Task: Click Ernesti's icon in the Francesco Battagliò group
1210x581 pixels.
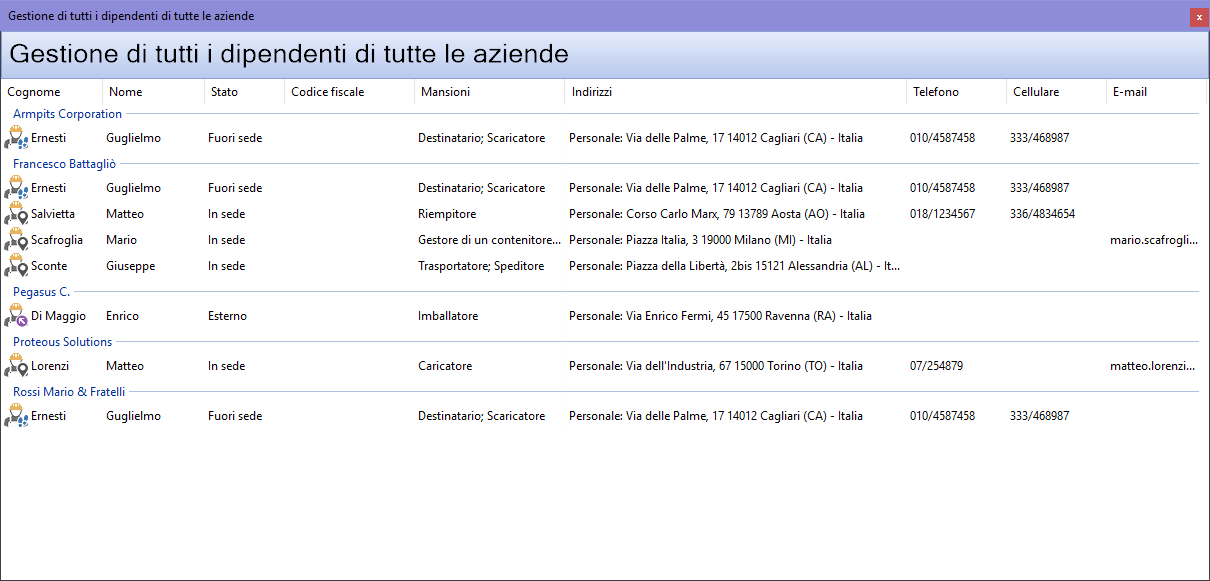Action: tap(16, 188)
